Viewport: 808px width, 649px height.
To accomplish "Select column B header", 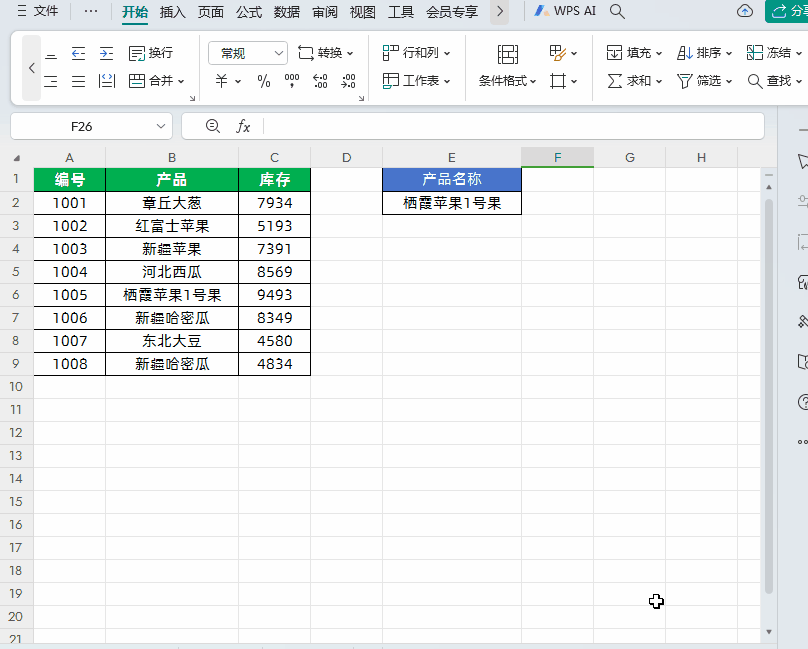I will 172,158.
